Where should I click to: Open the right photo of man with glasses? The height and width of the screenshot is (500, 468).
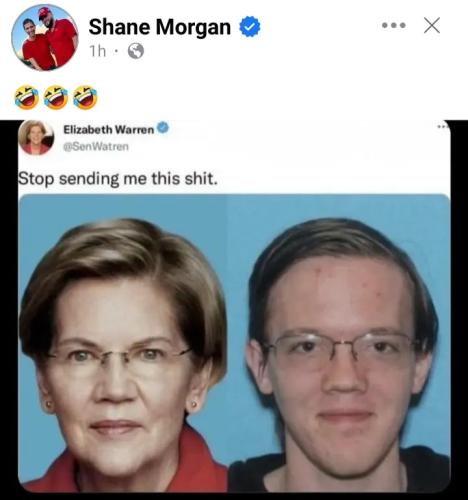click(x=339, y=343)
